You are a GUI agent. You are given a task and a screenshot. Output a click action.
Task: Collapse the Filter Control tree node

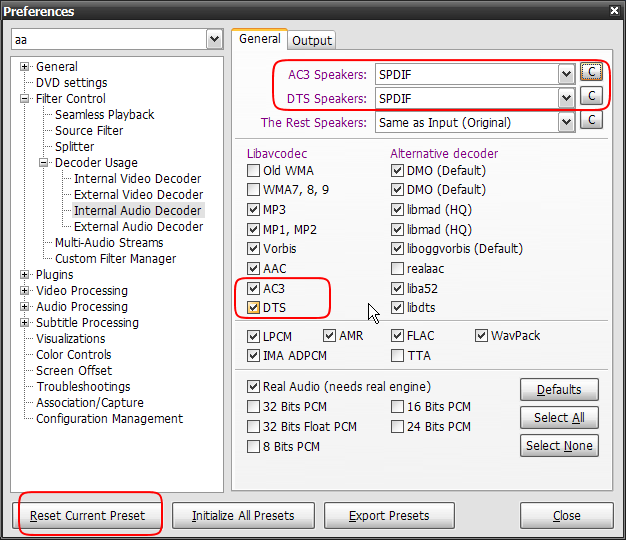pos(25,99)
